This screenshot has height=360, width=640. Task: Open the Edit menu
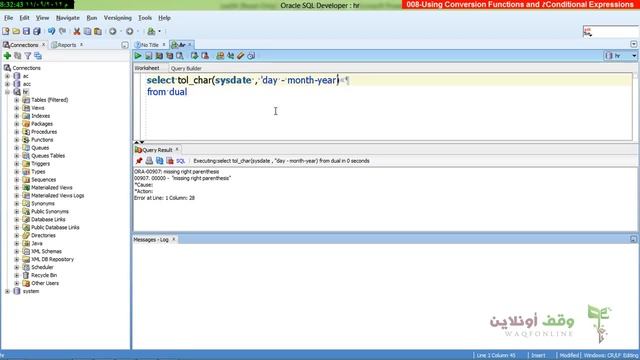coord(24,18)
